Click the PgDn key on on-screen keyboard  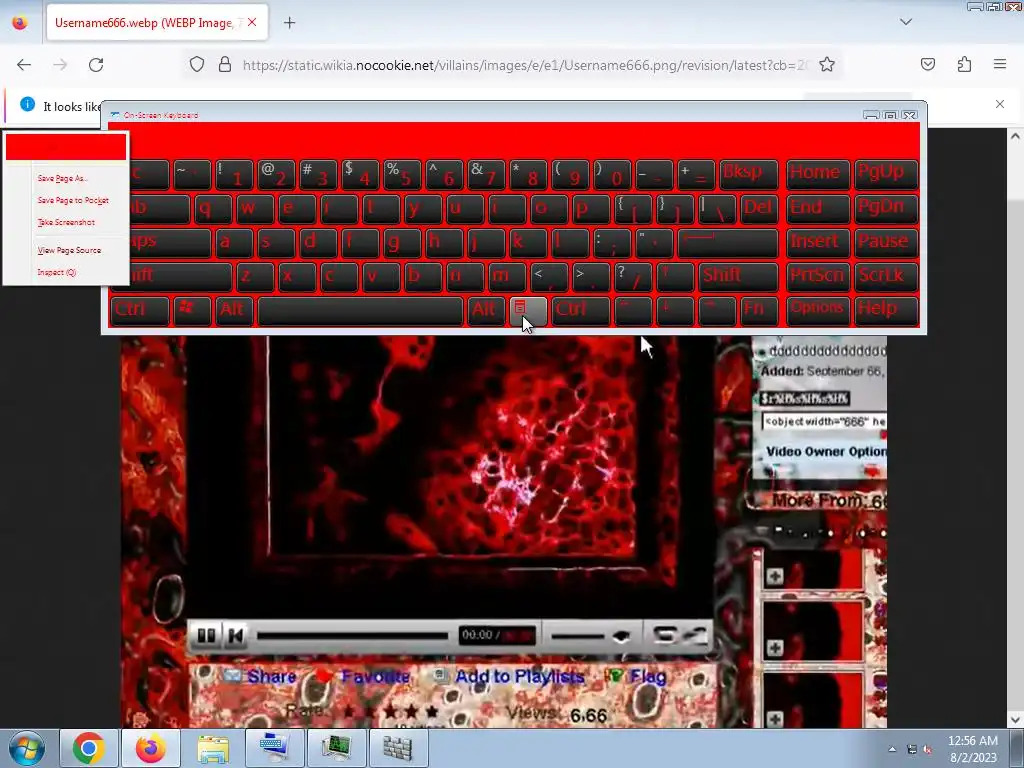pyautogui.click(x=886, y=209)
